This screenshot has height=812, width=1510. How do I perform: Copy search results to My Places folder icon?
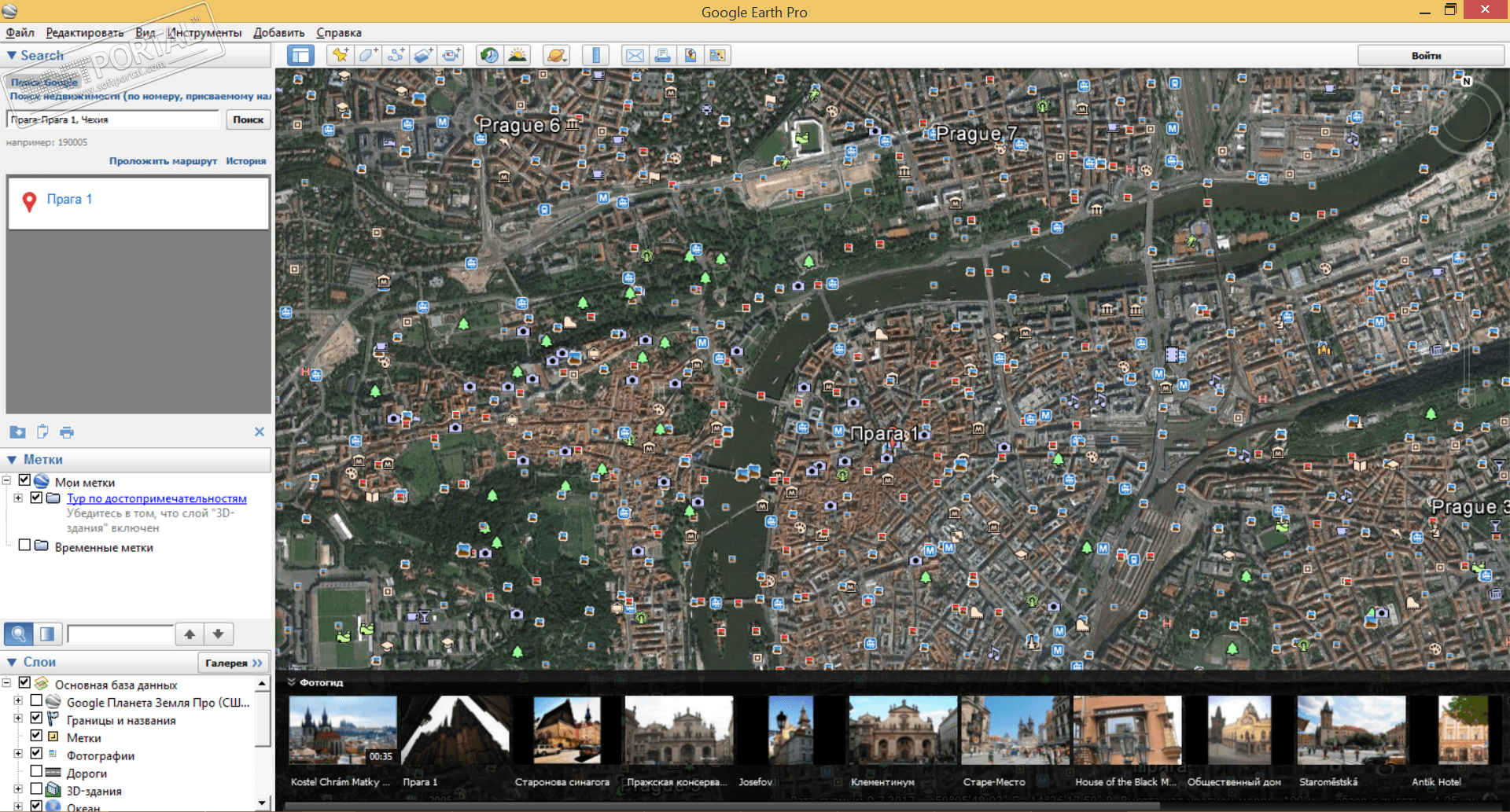coord(17,432)
